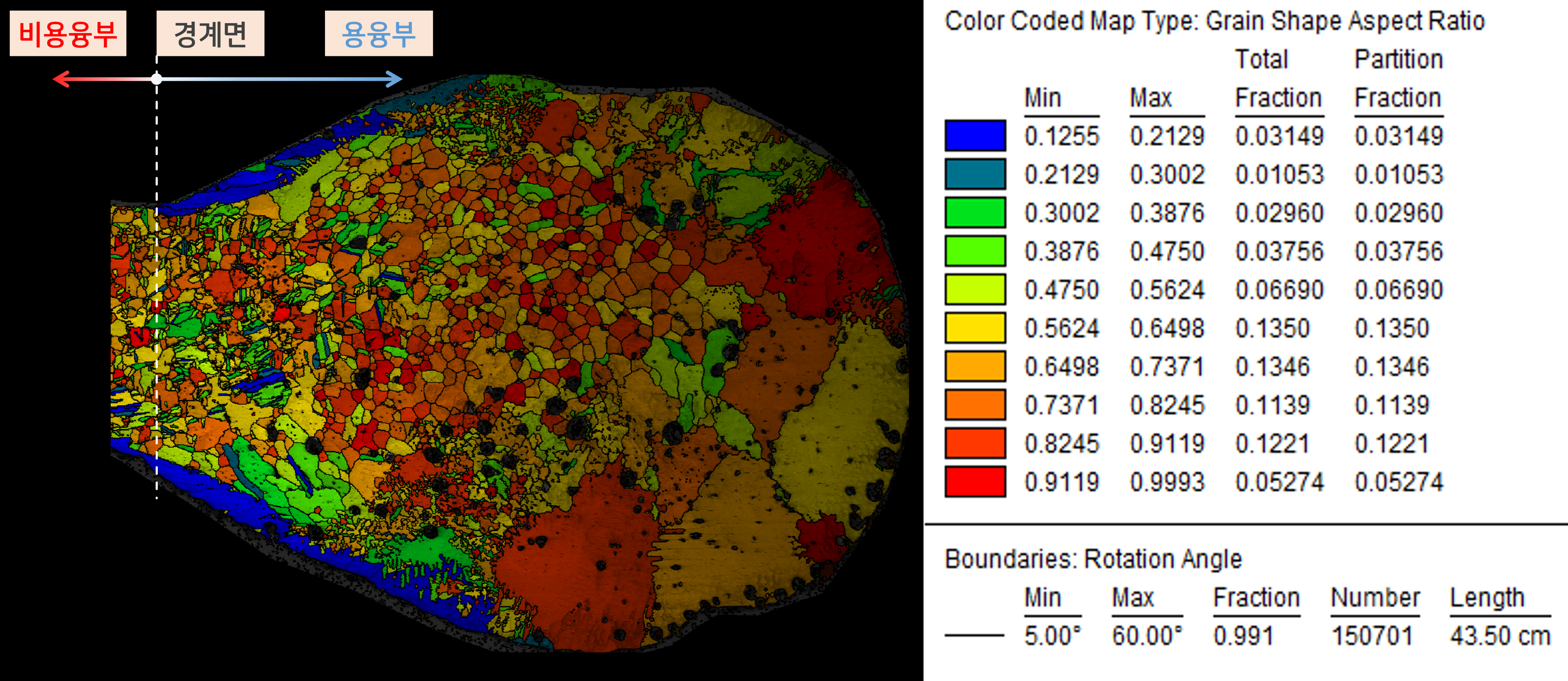Click the yellow 0.5624 legend swatch
The width and height of the screenshot is (1568, 681).
click(x=974, y=328)
